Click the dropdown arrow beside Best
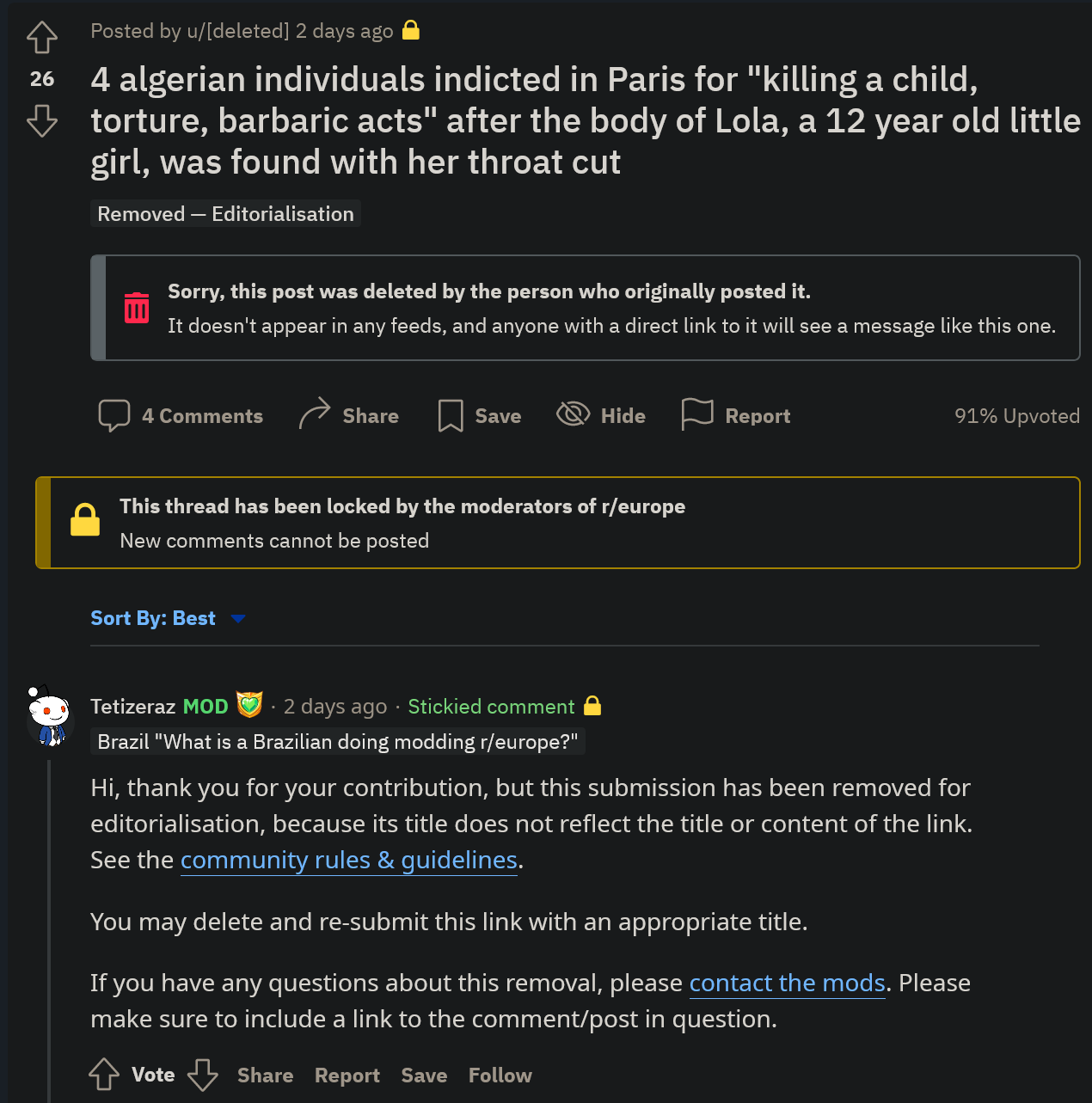The height and width of the screenshot is (1103, 1092). [x=238, y=619]
